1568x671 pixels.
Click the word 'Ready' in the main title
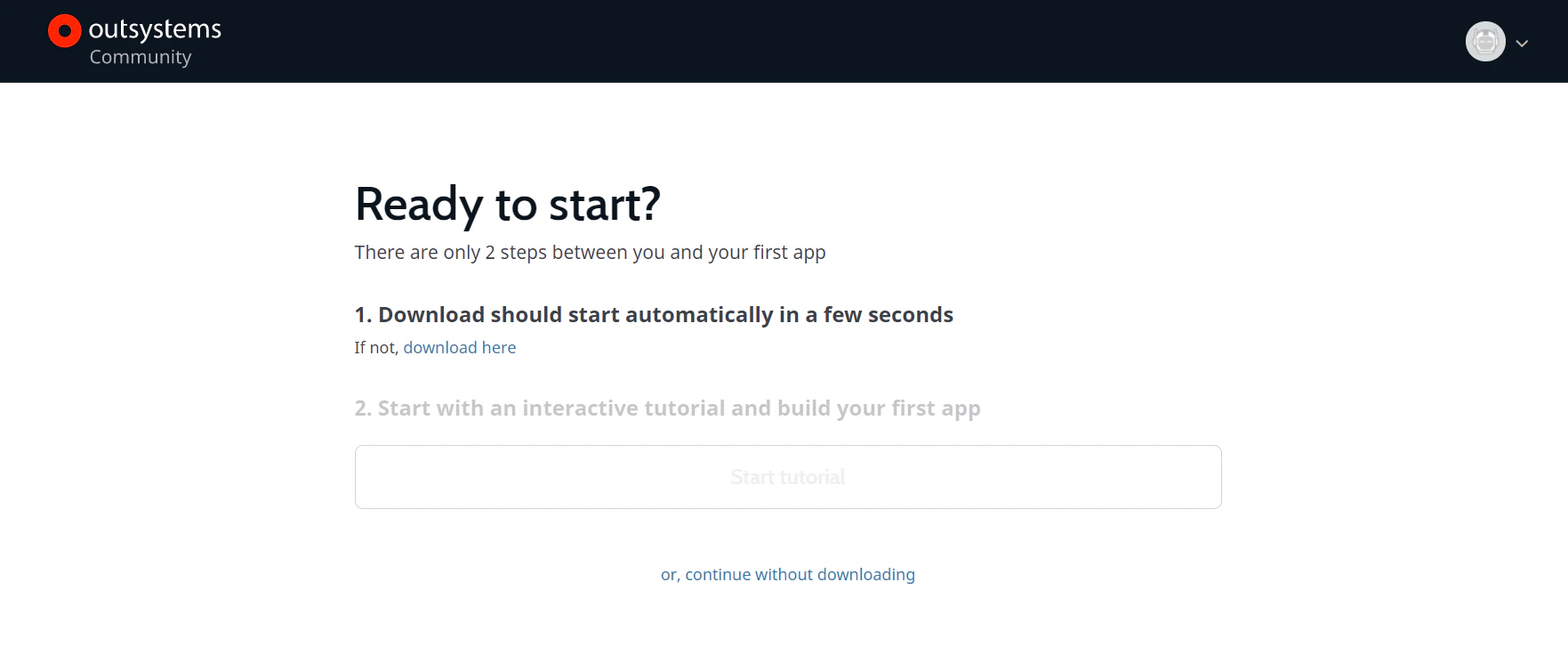tap(418, 205)
